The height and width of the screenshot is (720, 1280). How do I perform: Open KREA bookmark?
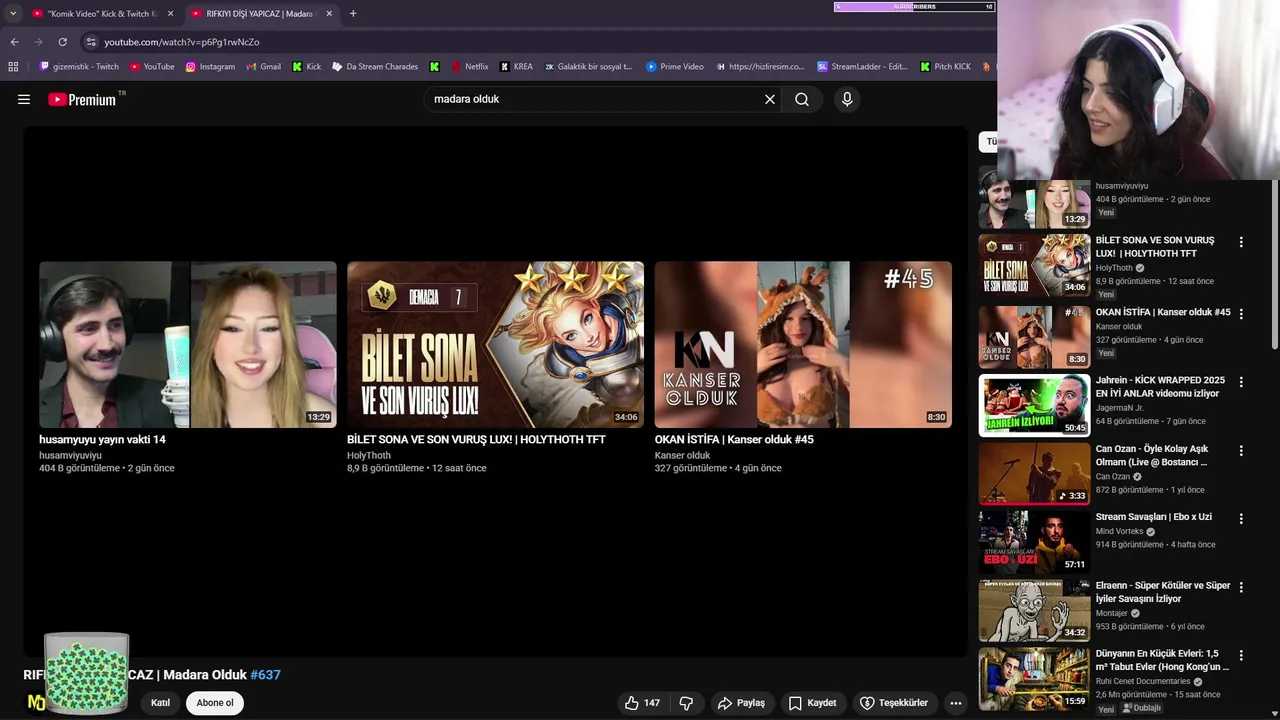516,67
